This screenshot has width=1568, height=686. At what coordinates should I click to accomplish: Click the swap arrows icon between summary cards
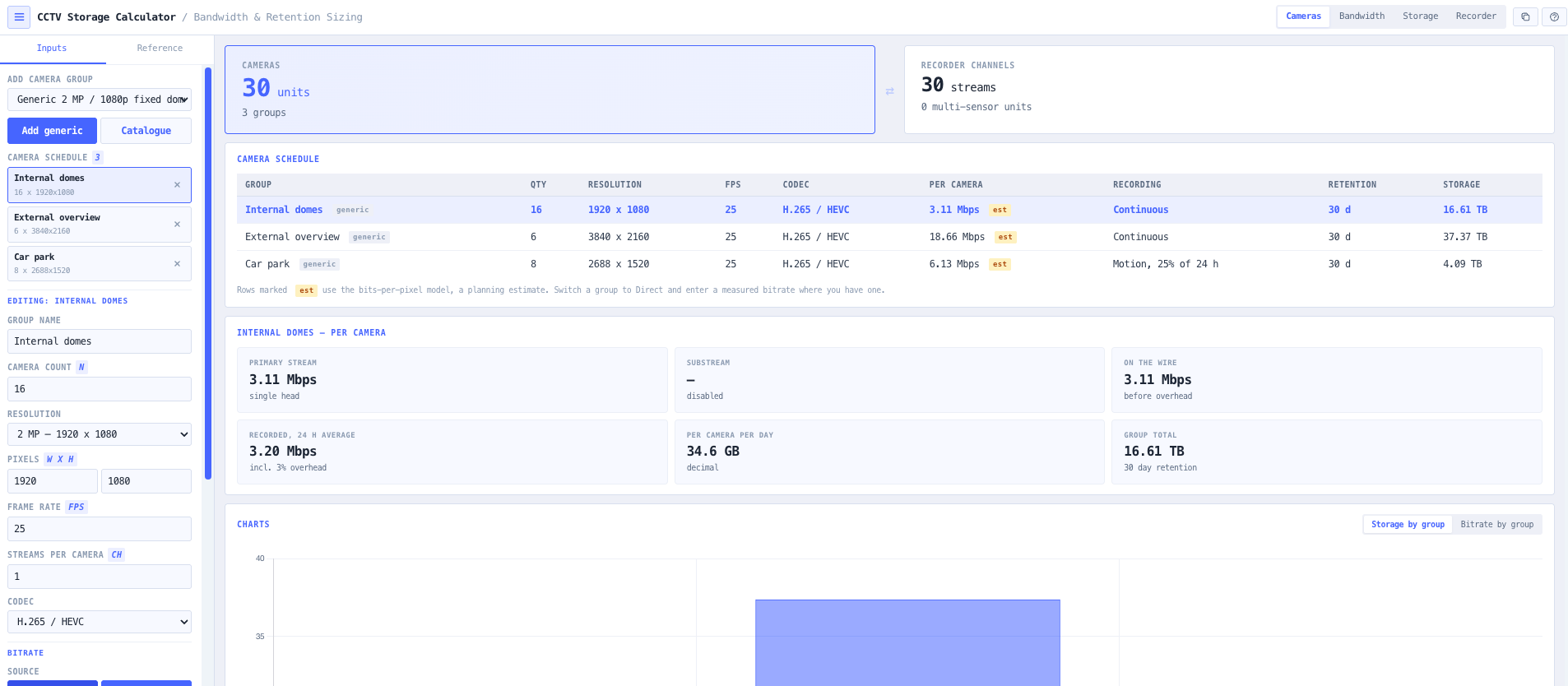pyautogui.click(x=889, y=91)
